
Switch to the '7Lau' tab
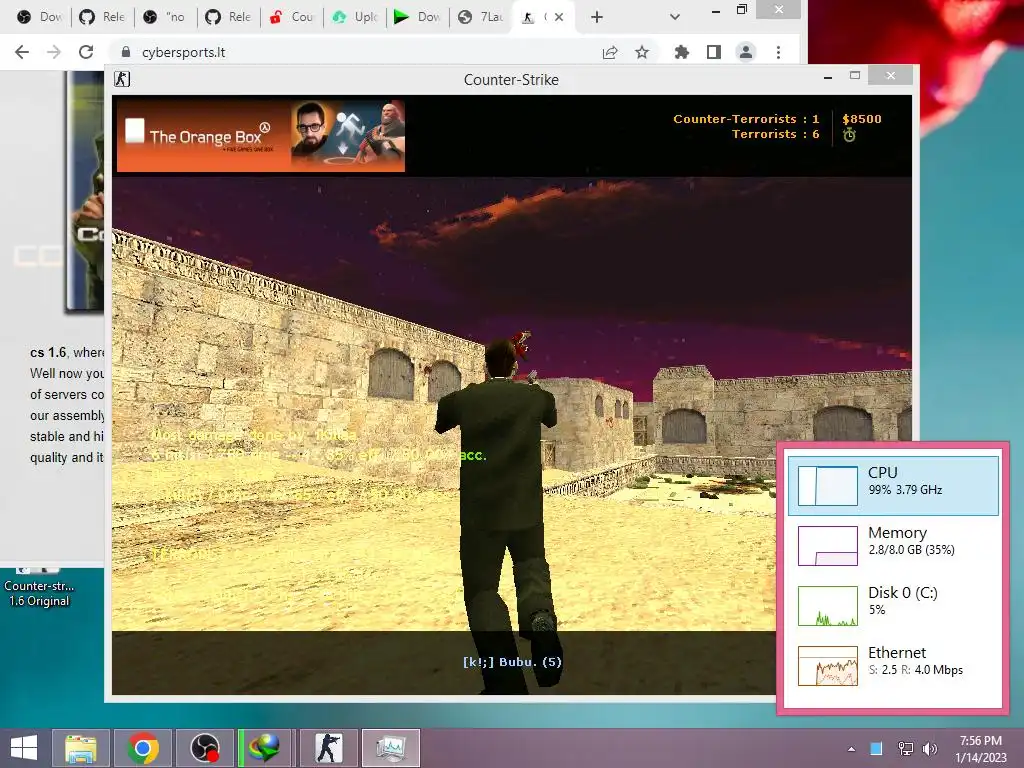coord(481,17)
